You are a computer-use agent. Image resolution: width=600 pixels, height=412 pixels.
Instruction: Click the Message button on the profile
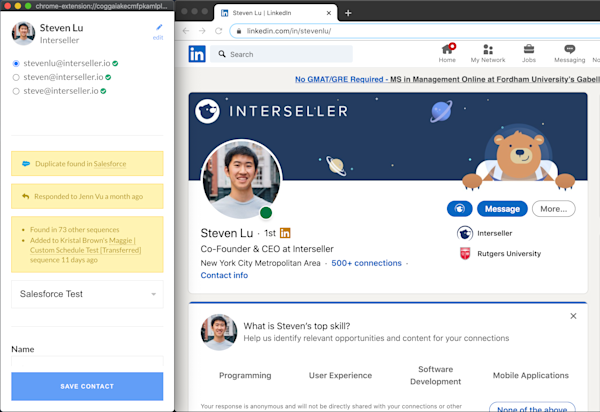(x=502, y=208)
